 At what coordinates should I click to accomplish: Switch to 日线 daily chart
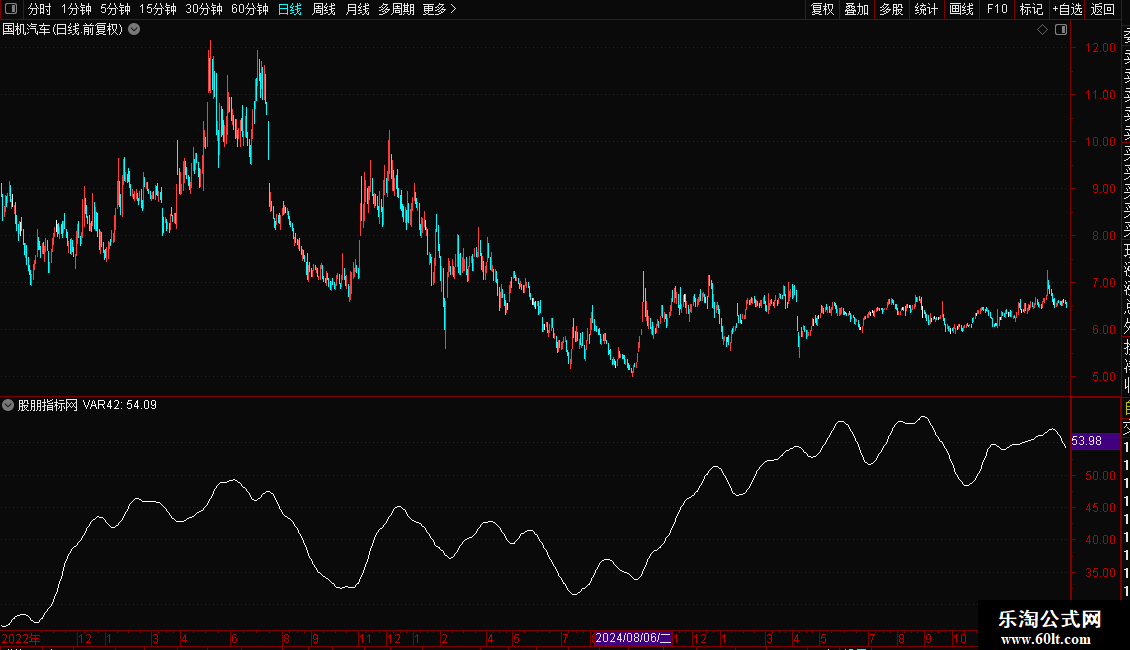(290, 9)
